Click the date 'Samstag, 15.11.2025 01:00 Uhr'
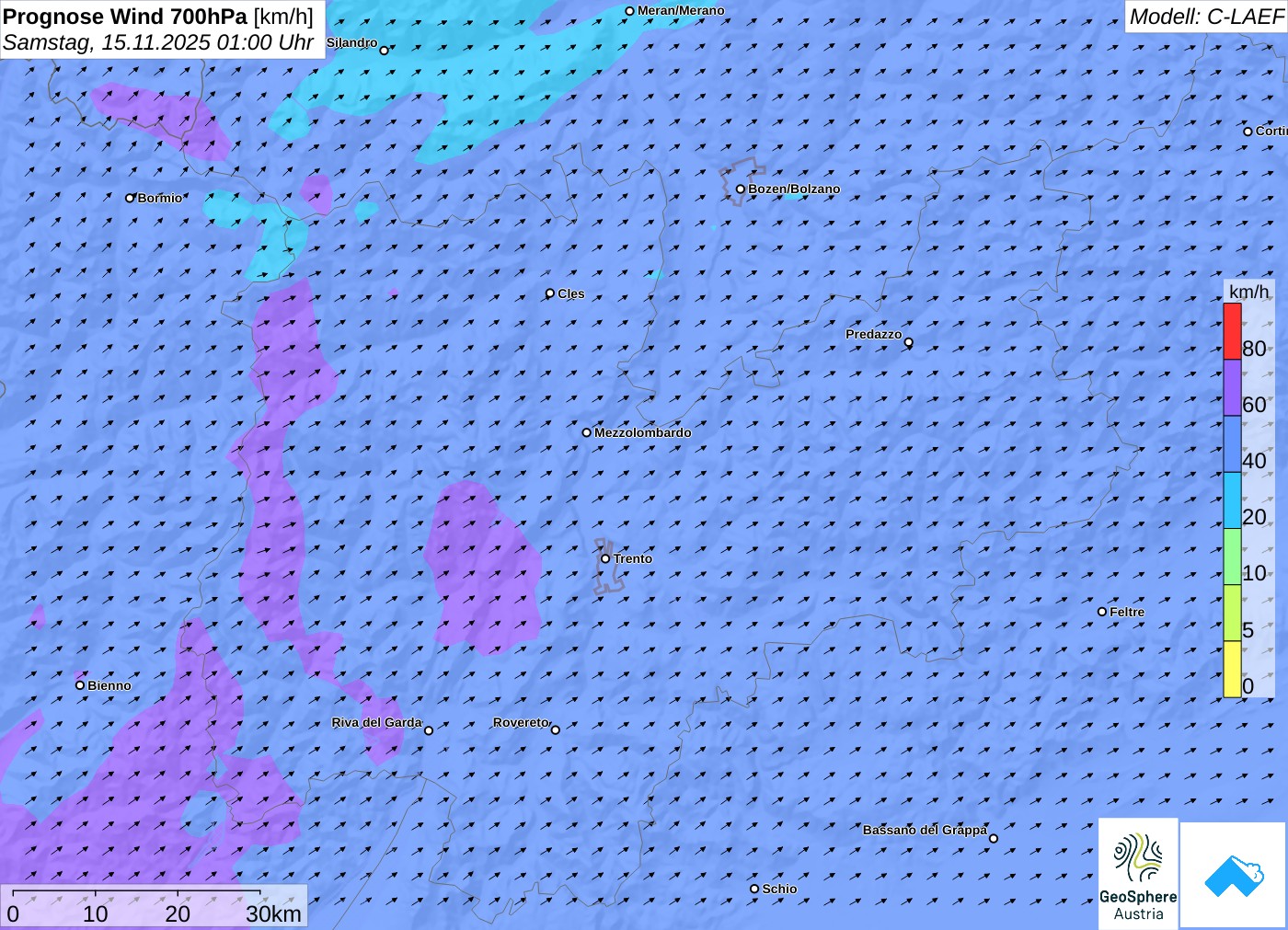This screenshot has height=930, width=1288. pyautogui.click(x=158, y=42)
